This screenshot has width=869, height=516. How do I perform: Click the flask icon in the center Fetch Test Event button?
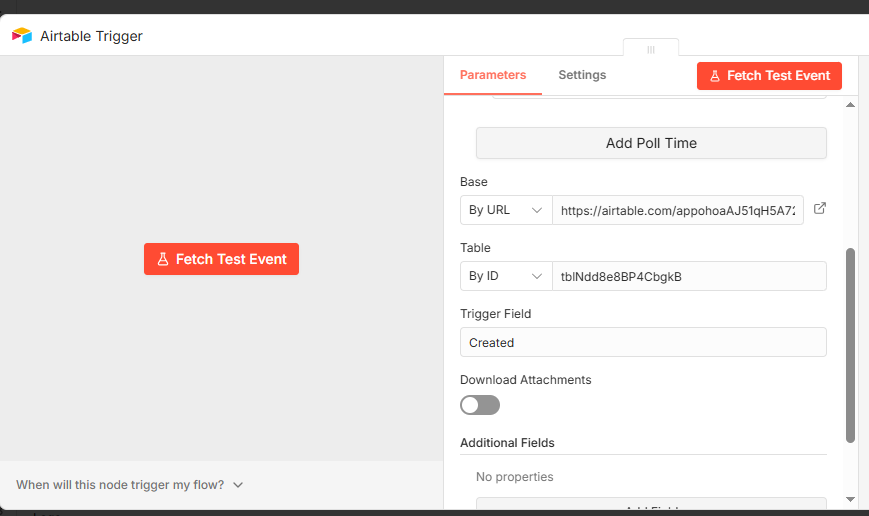tap(162, 259)
